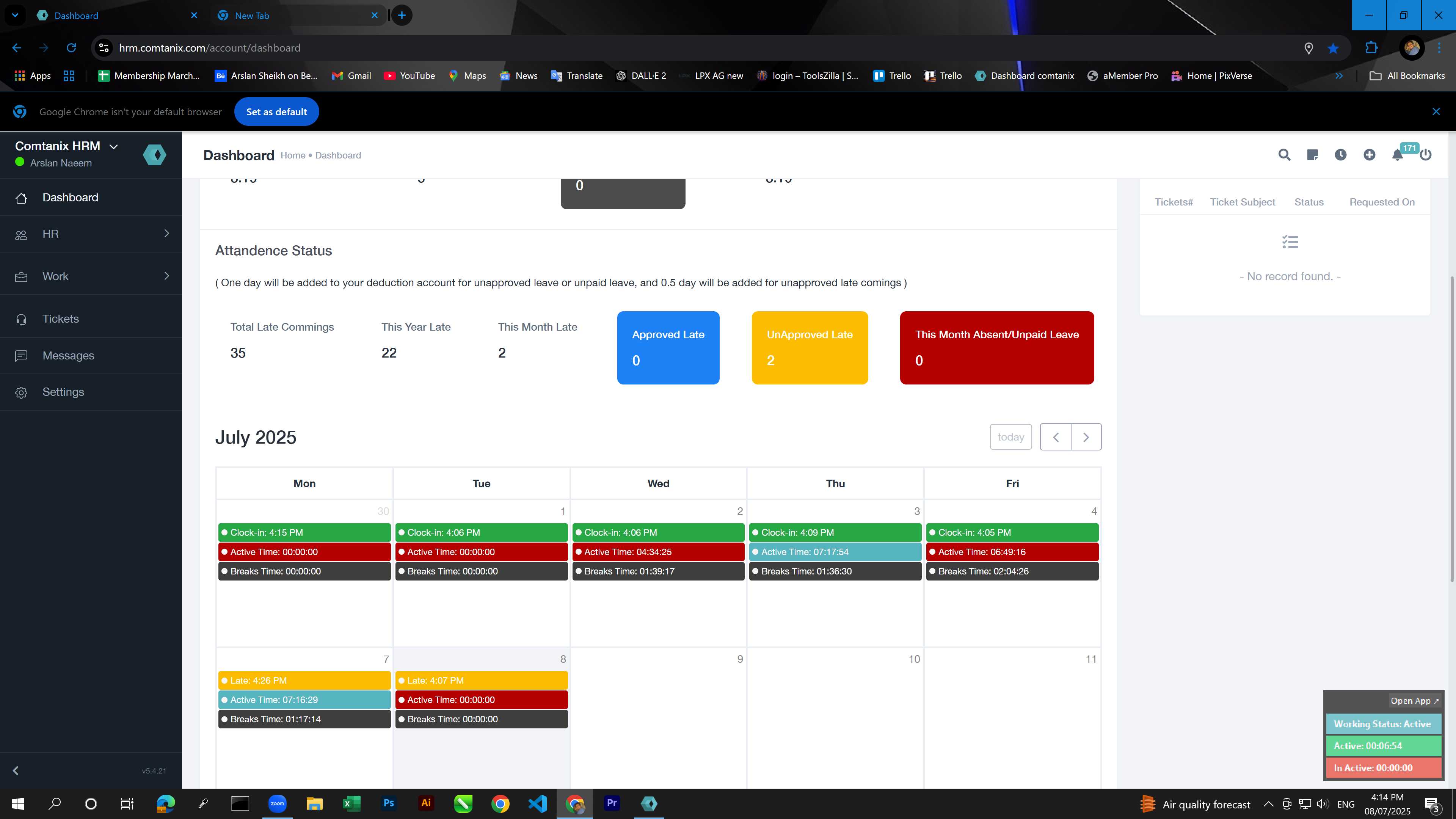Launch Photoshop from the taskbar
1456x819 pixels.
[388, 803]
